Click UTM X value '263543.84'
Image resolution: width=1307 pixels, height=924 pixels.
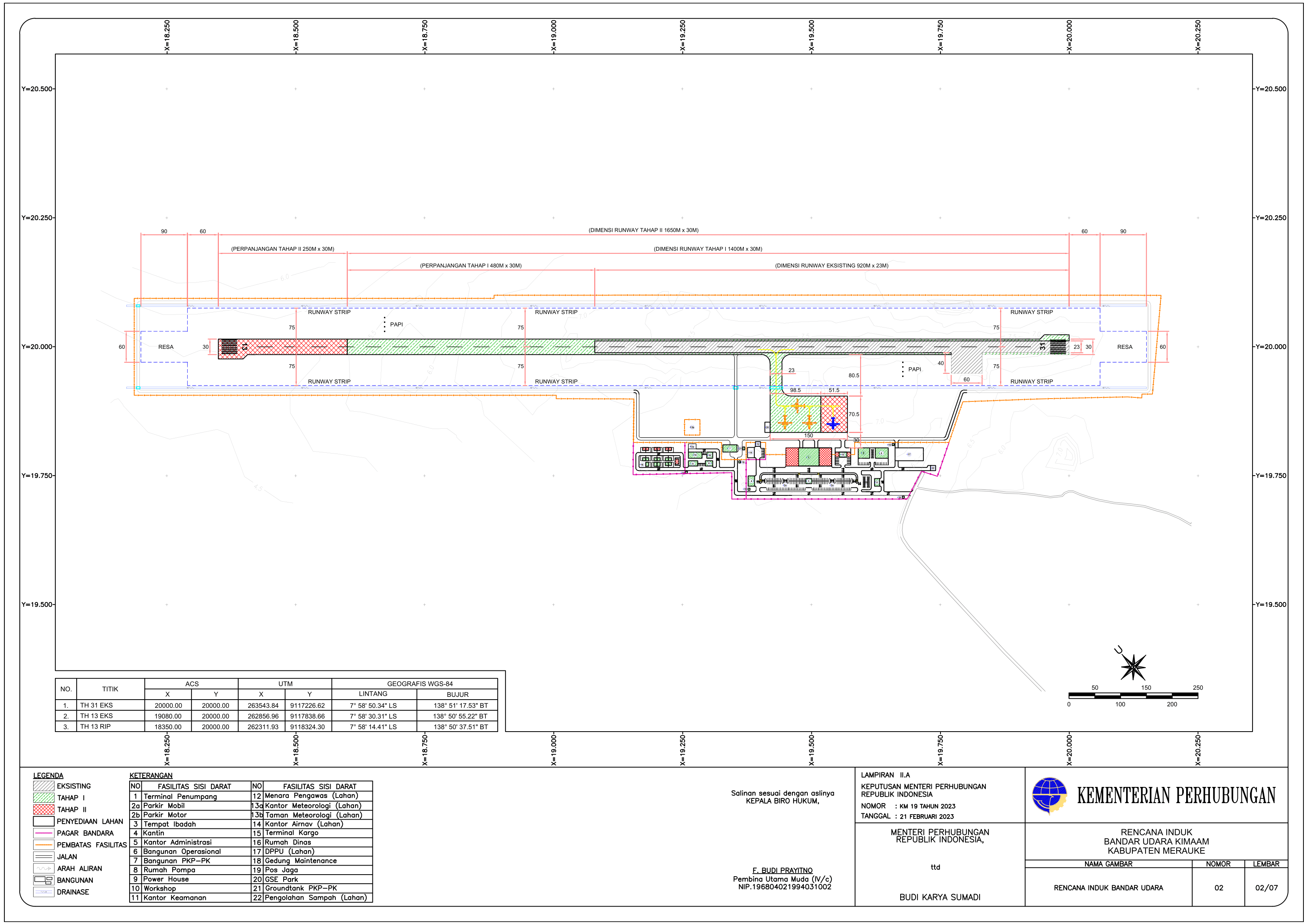[263, 706]
